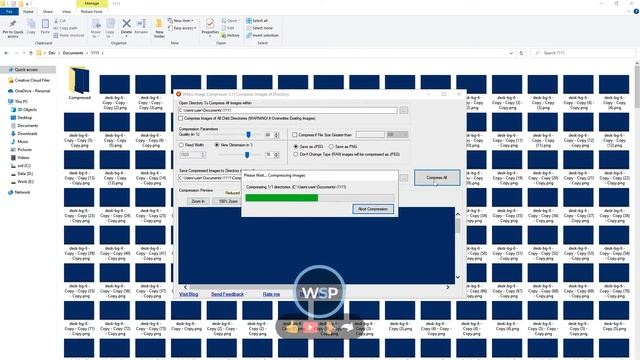Click the Abort Compression button
The width and height of the screenshot is (640, 360).
point(373,209)
